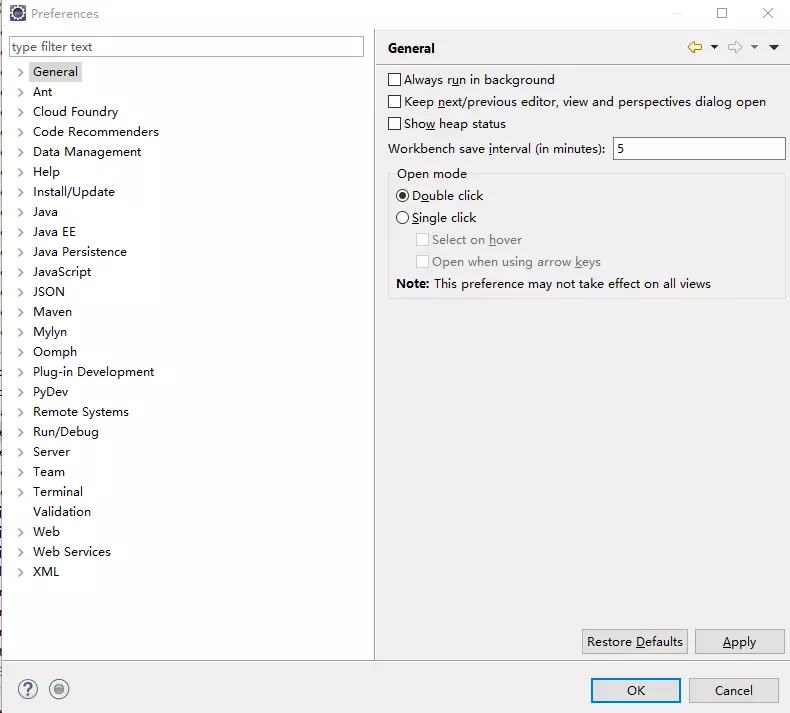Image resolution: width=790 pixels, height=713 pixels.
Task: Click into the type filter text field
Action: point(186,47)
